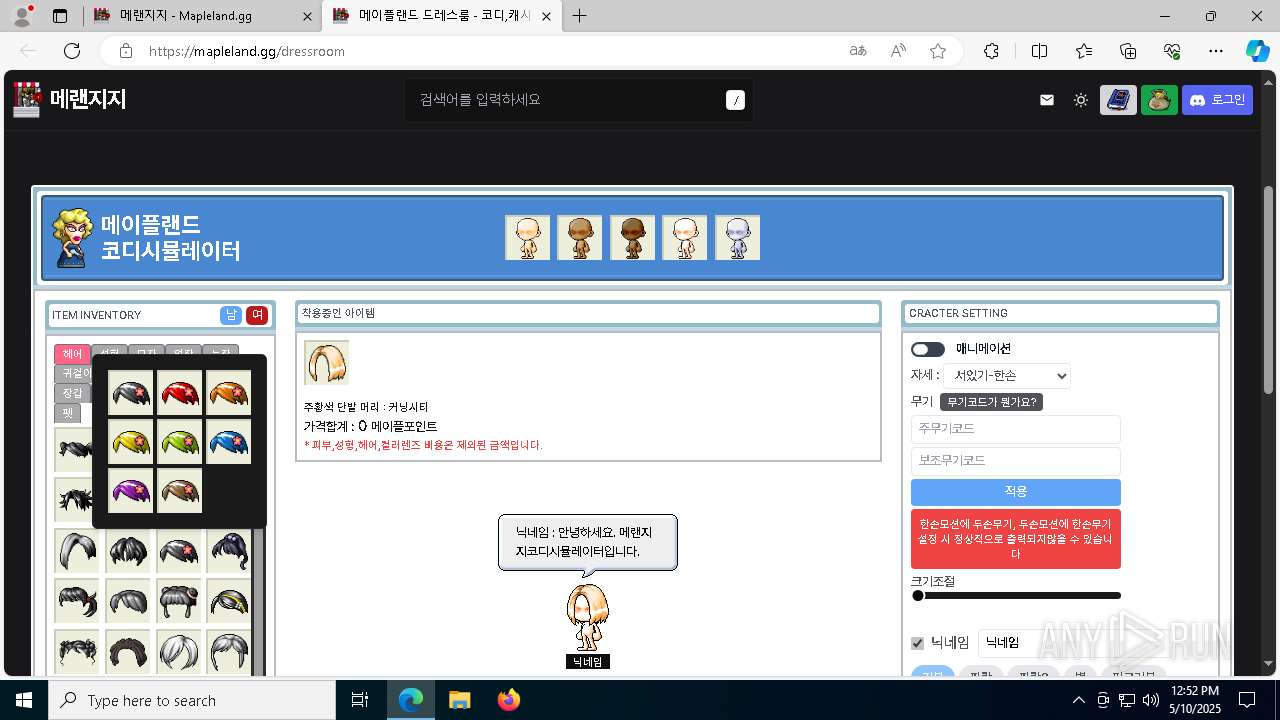
Task: Choose the yellow hair color variant
Action: (130, 442)
